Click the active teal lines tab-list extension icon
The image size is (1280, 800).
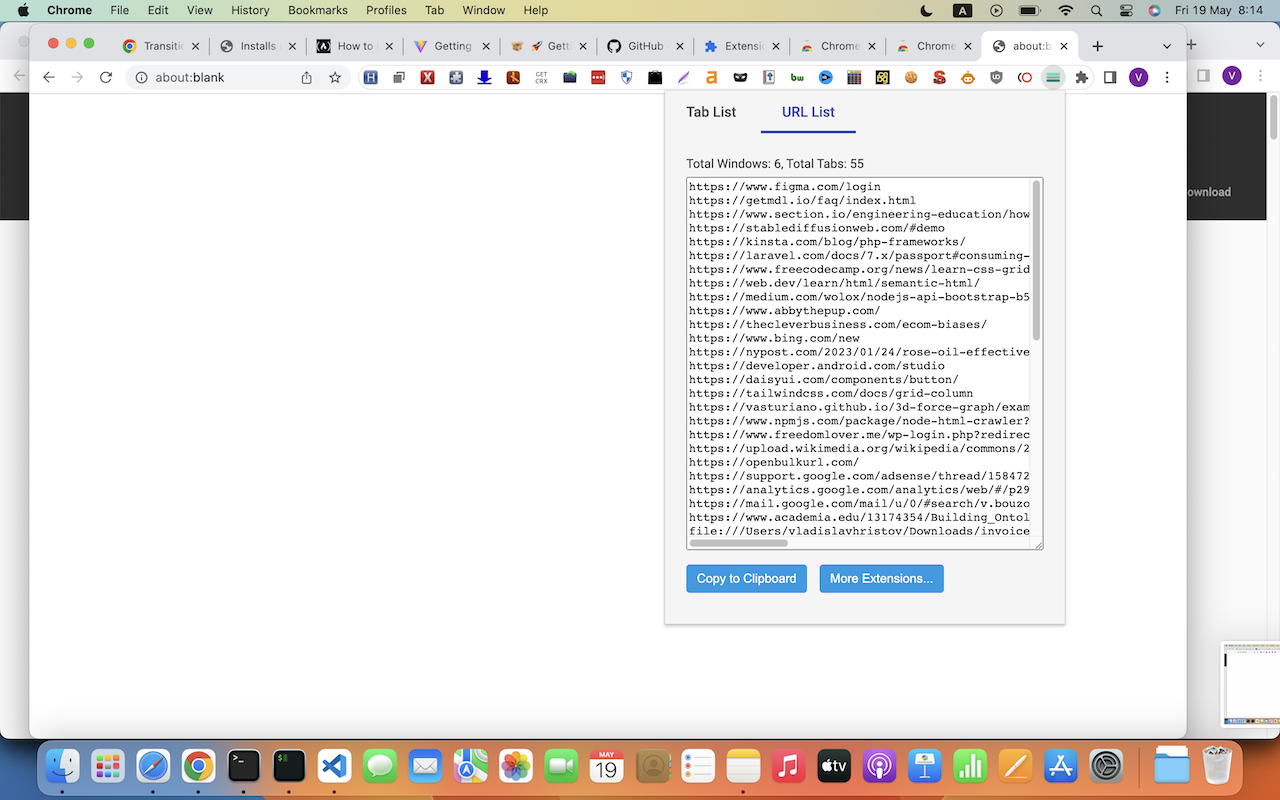click(1052, 77)
